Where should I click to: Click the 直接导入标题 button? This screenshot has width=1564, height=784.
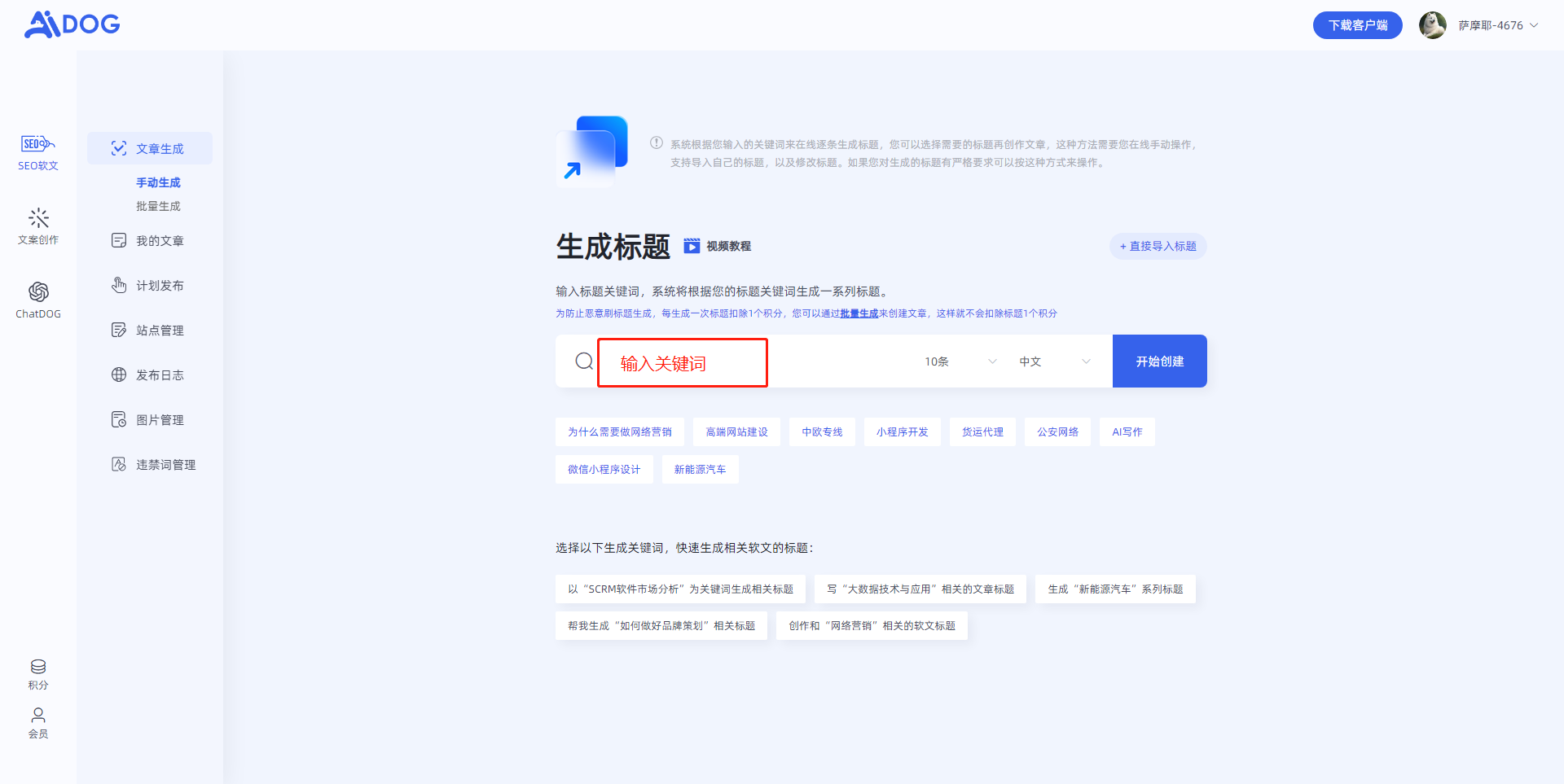[1158, 246]
